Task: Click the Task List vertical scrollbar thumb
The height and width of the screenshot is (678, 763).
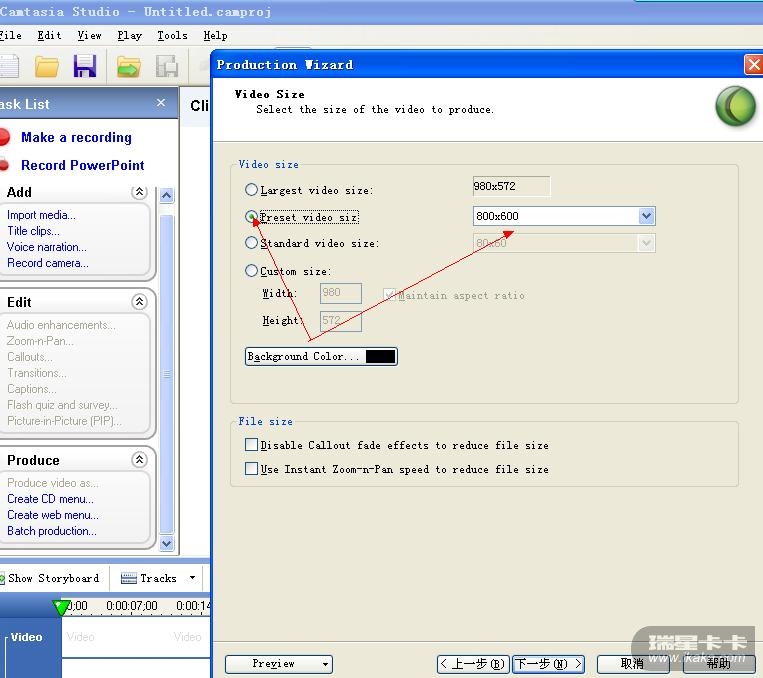Action: 166,374
